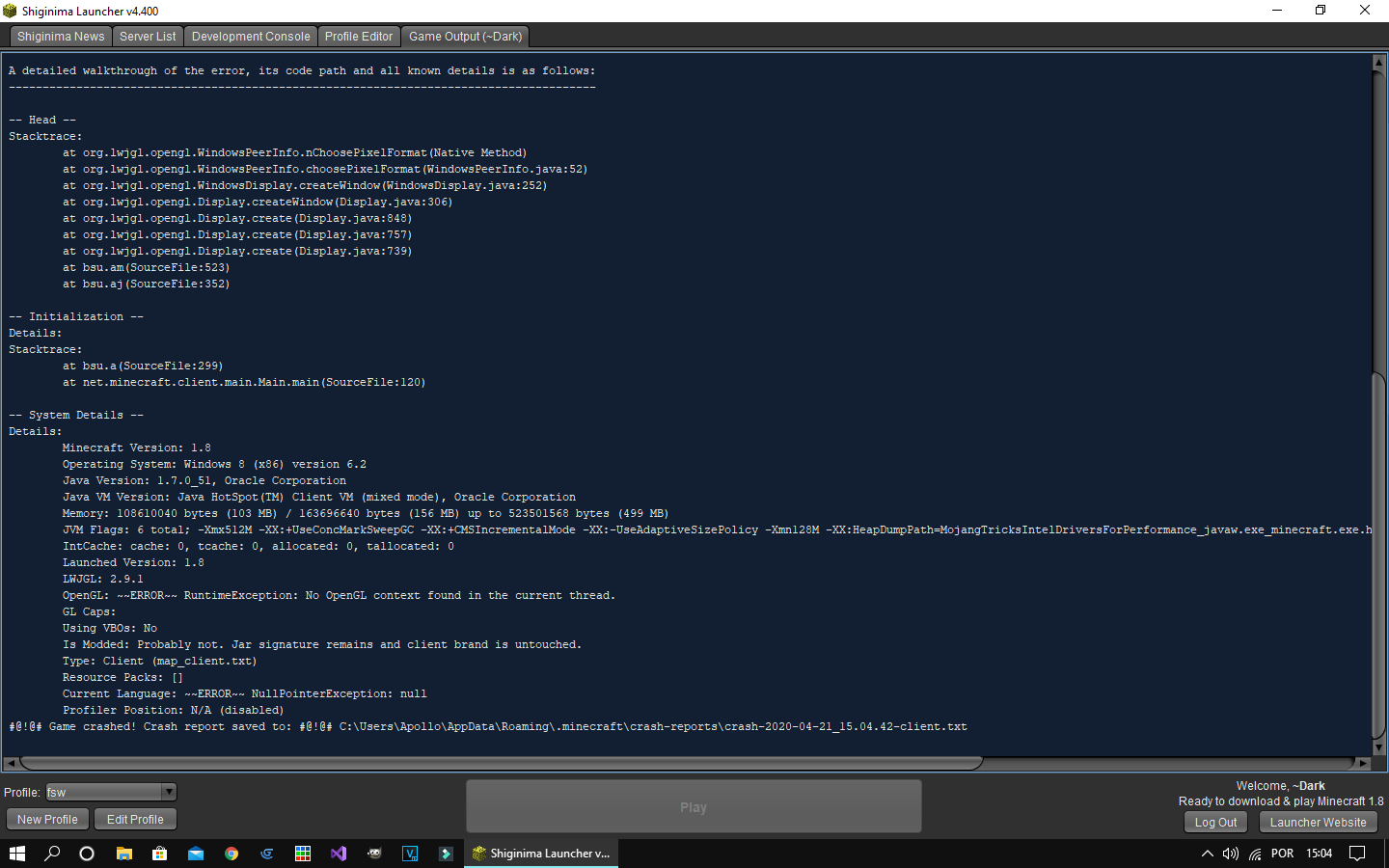Open the colored grid app on taskbar
The image size is (1389, 868).
pos(303,854)
